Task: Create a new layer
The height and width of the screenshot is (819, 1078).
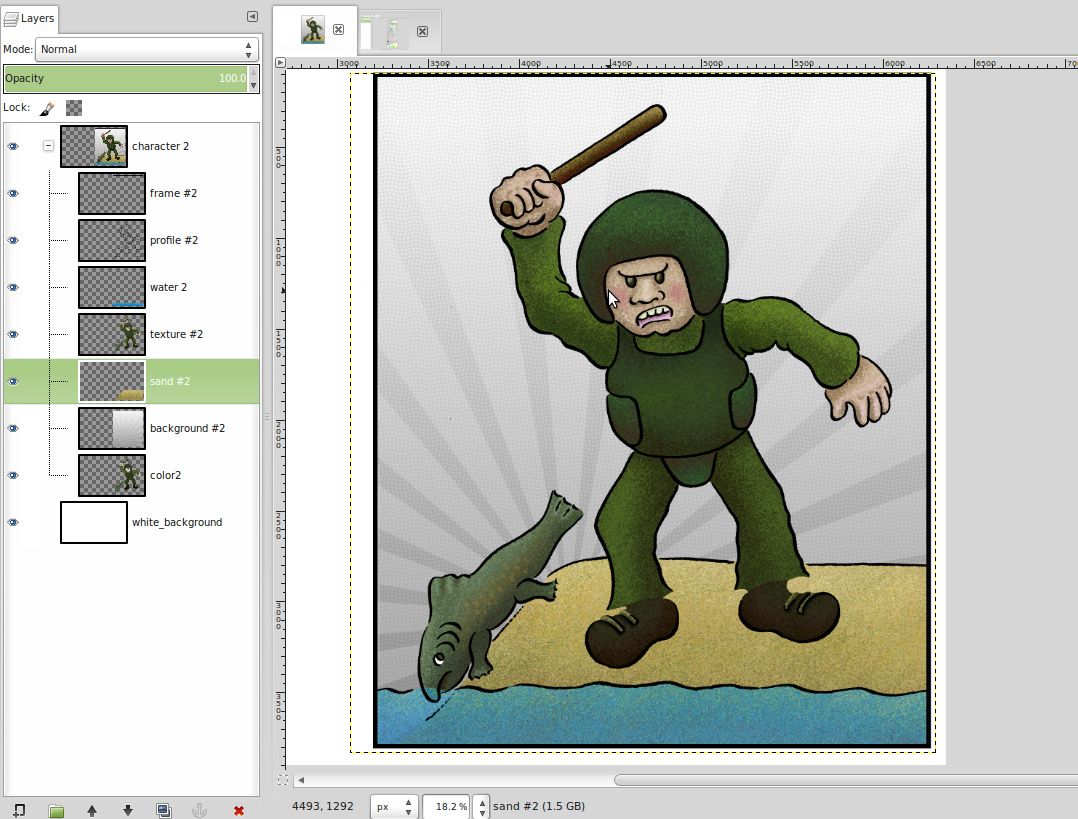Action: pyautogui.click(x=19, y=808)
